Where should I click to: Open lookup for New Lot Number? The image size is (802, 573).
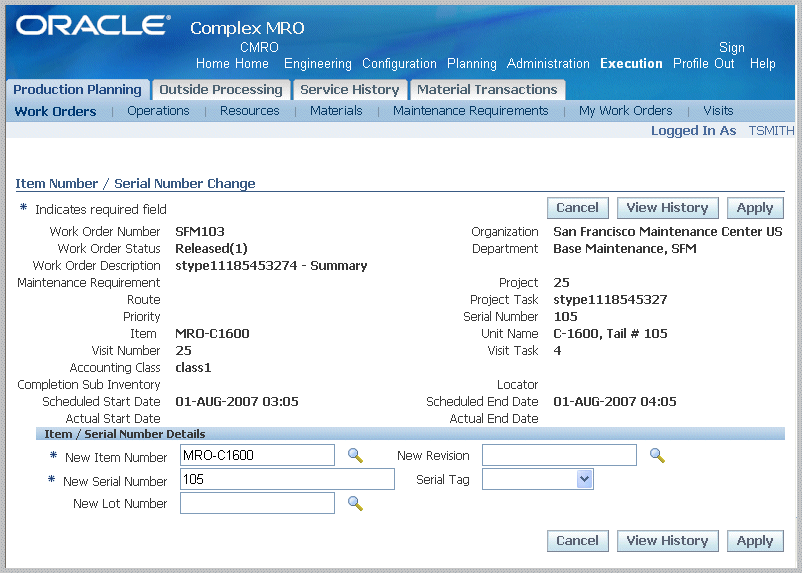pyautogui.click(x=355, y=503)
